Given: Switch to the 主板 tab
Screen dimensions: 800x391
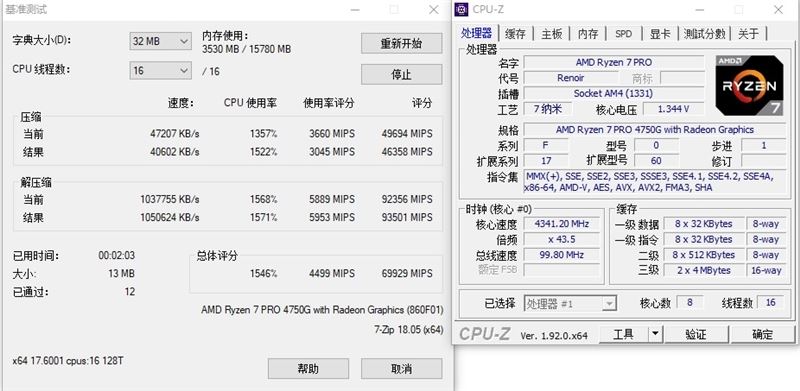Looking at the screenshot, I should [552, 34].
